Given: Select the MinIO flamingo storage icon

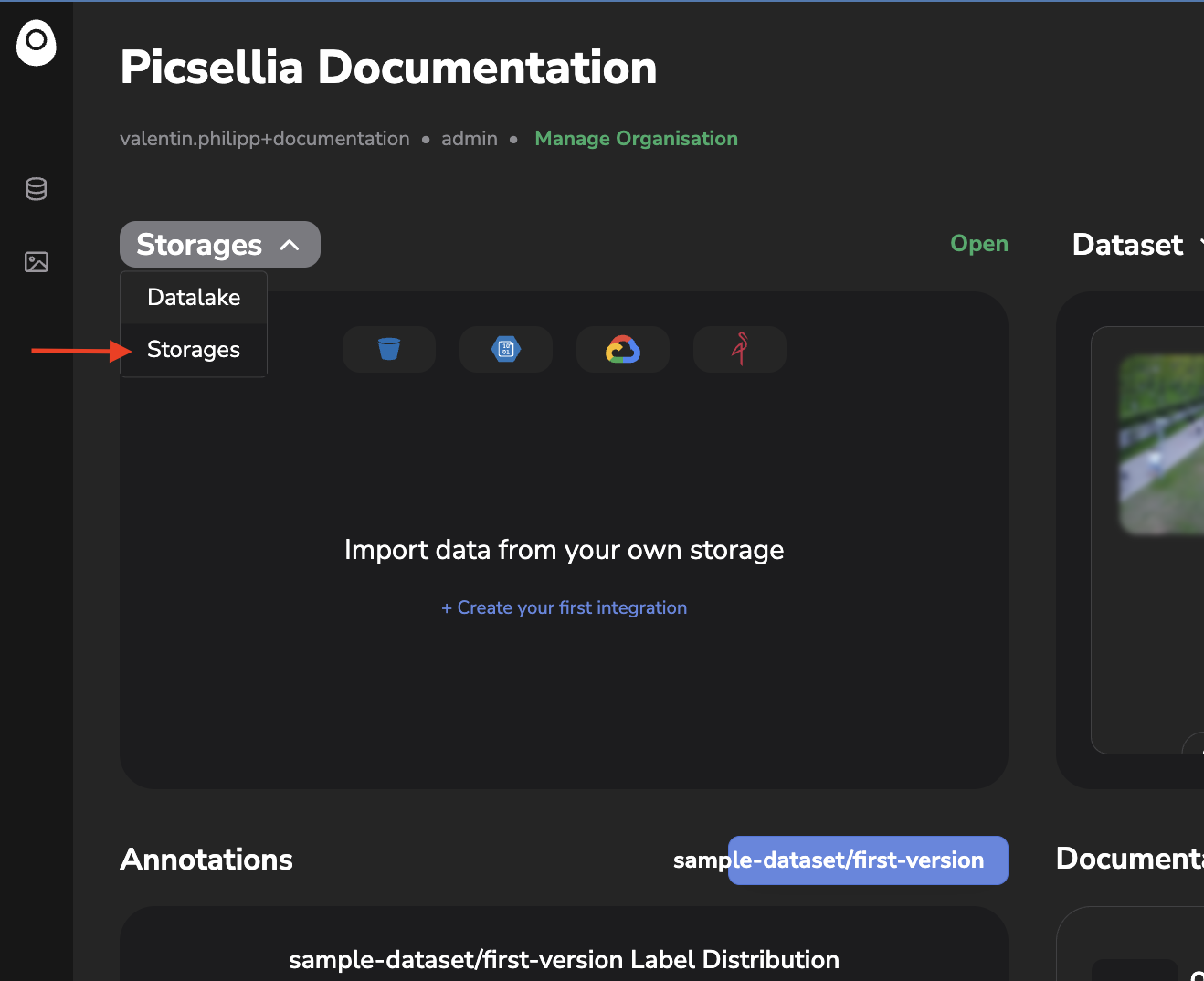Looking at the screenshot, I should [x=740, y=349].
